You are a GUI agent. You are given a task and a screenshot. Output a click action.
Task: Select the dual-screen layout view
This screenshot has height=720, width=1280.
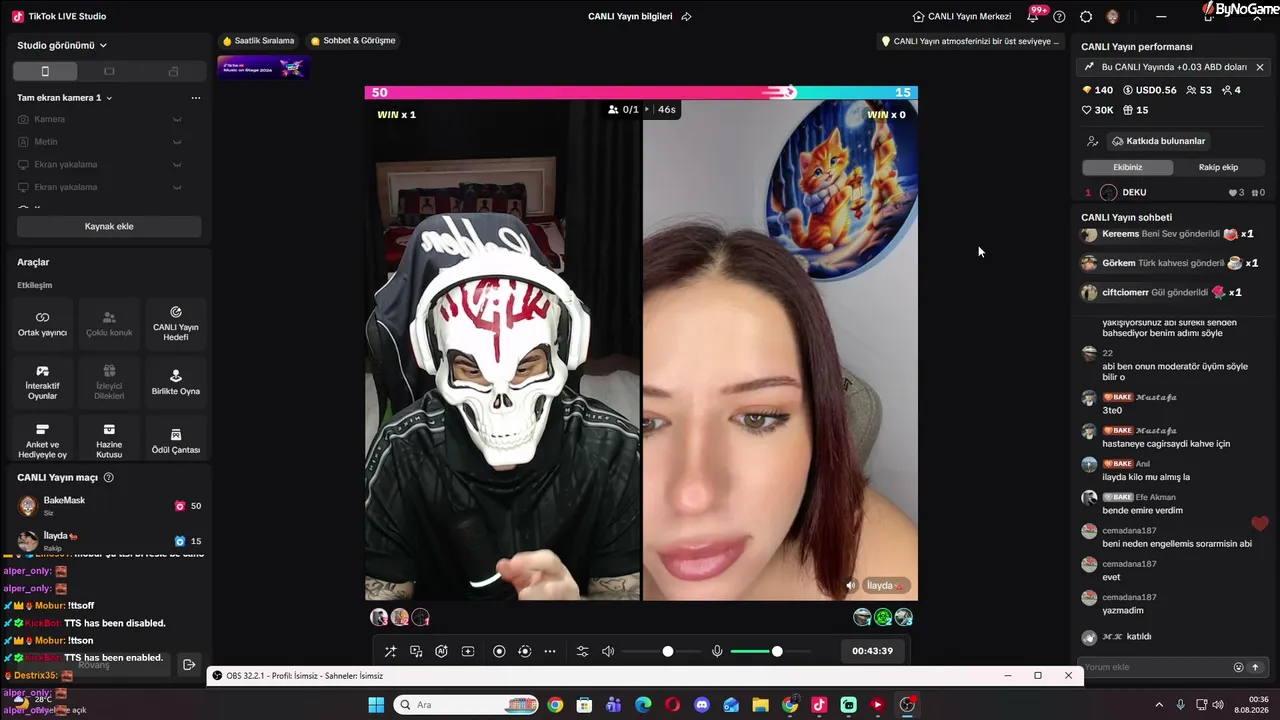coord(173,71)
